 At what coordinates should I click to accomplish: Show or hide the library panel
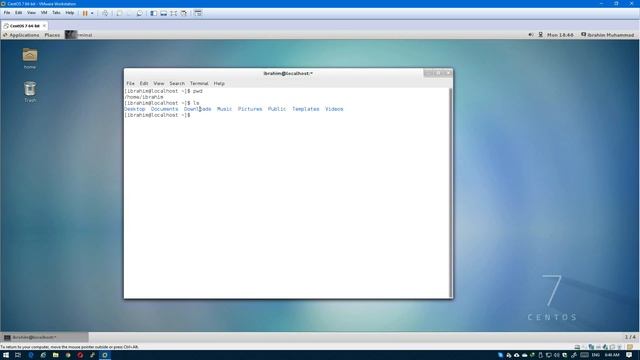click(x=153, y=13)
